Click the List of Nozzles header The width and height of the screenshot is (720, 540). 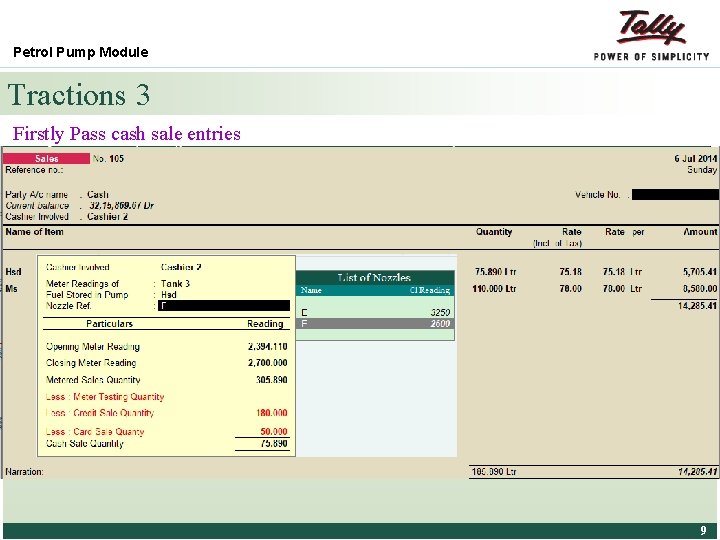click(x=375, y=277)
